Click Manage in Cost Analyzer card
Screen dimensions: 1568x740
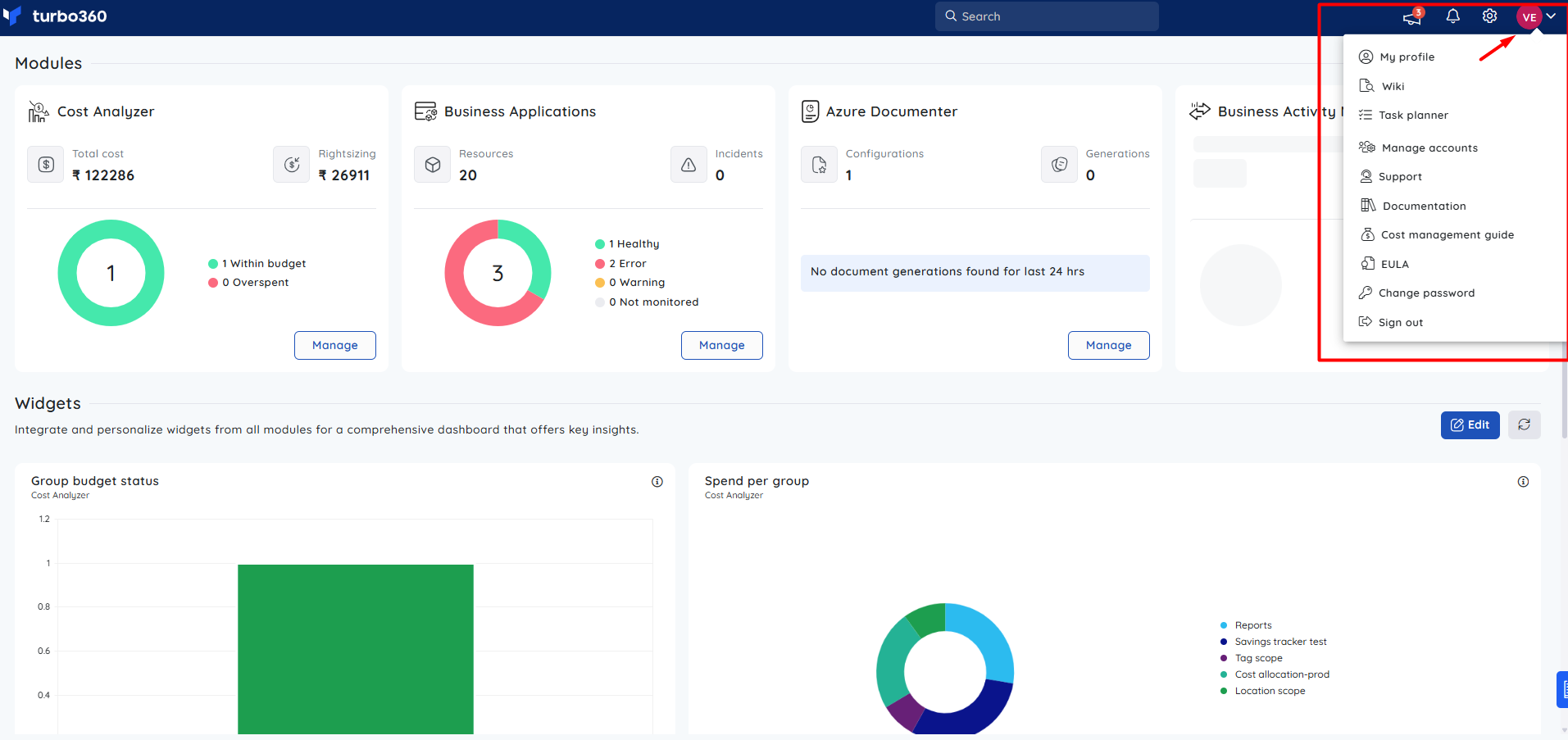coord(335,345)
